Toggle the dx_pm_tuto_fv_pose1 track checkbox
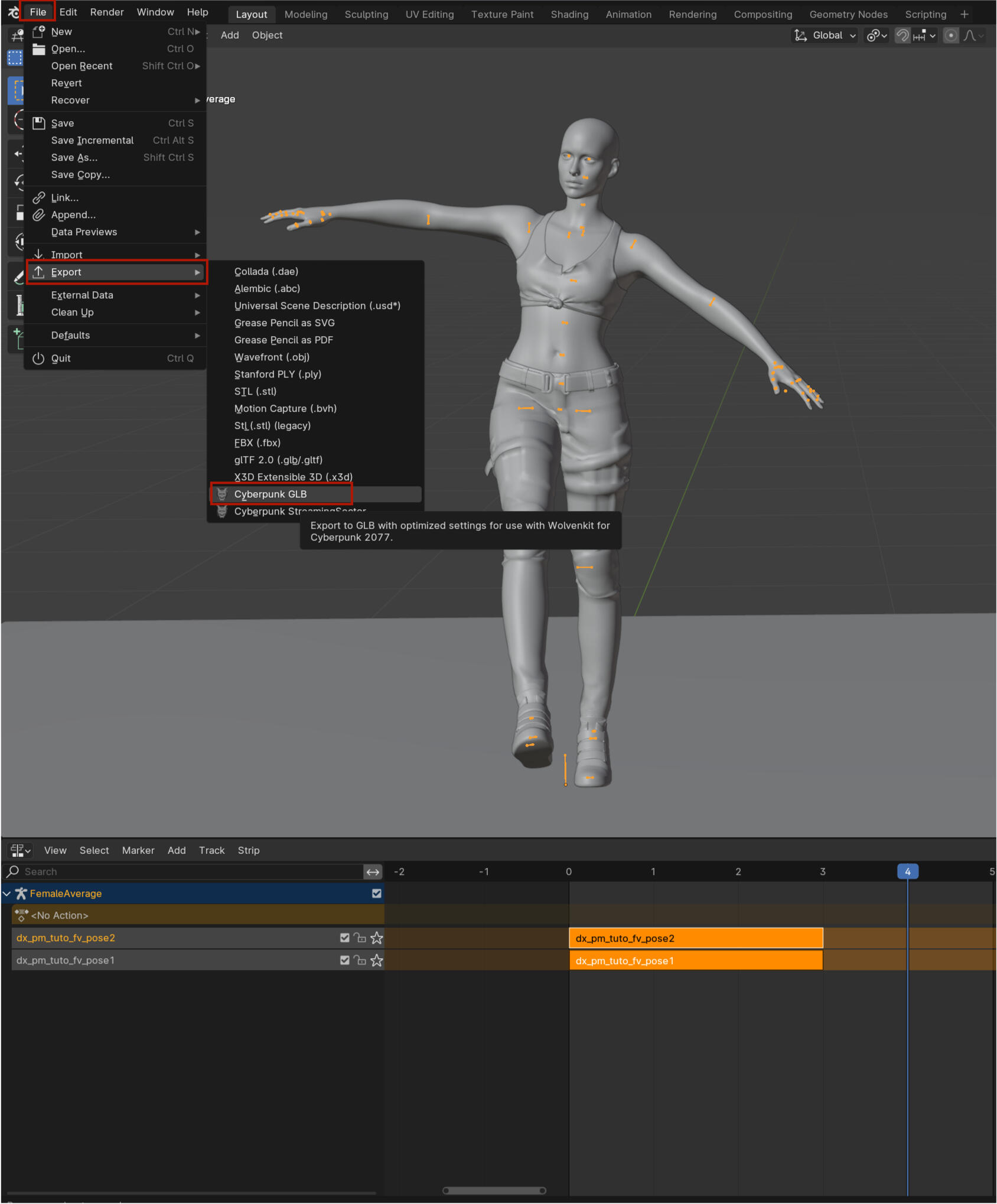The height and width of the screenshot is (1204, 997). [344, 960]
